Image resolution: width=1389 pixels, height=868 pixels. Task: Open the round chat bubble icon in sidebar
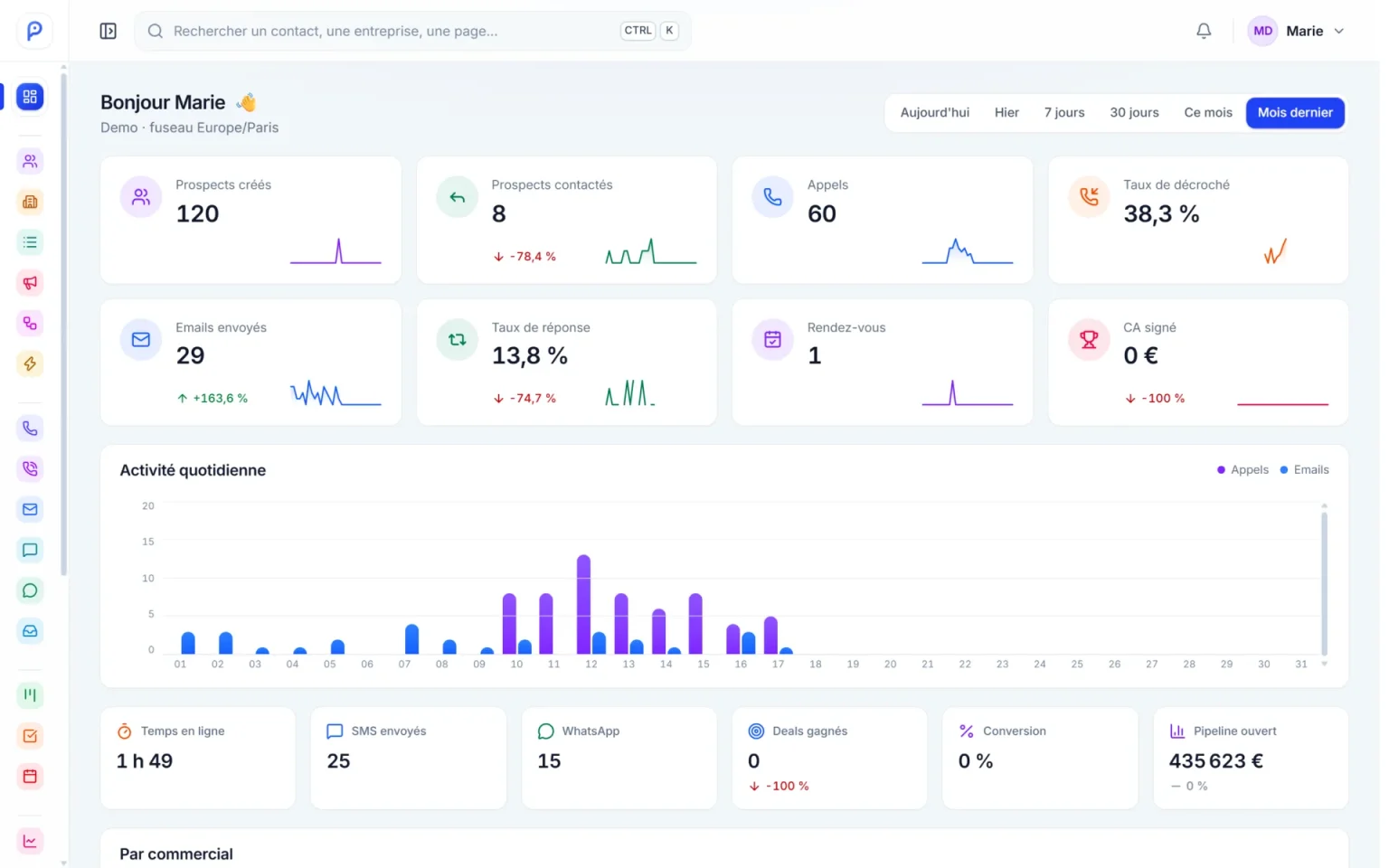coord(30,590)
